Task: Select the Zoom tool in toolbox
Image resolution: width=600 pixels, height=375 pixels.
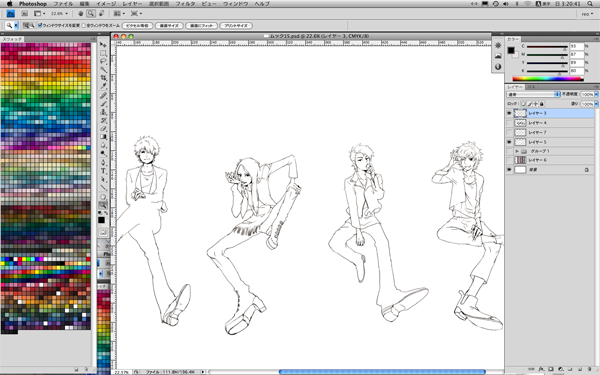Action: click(x=103, y=205)
